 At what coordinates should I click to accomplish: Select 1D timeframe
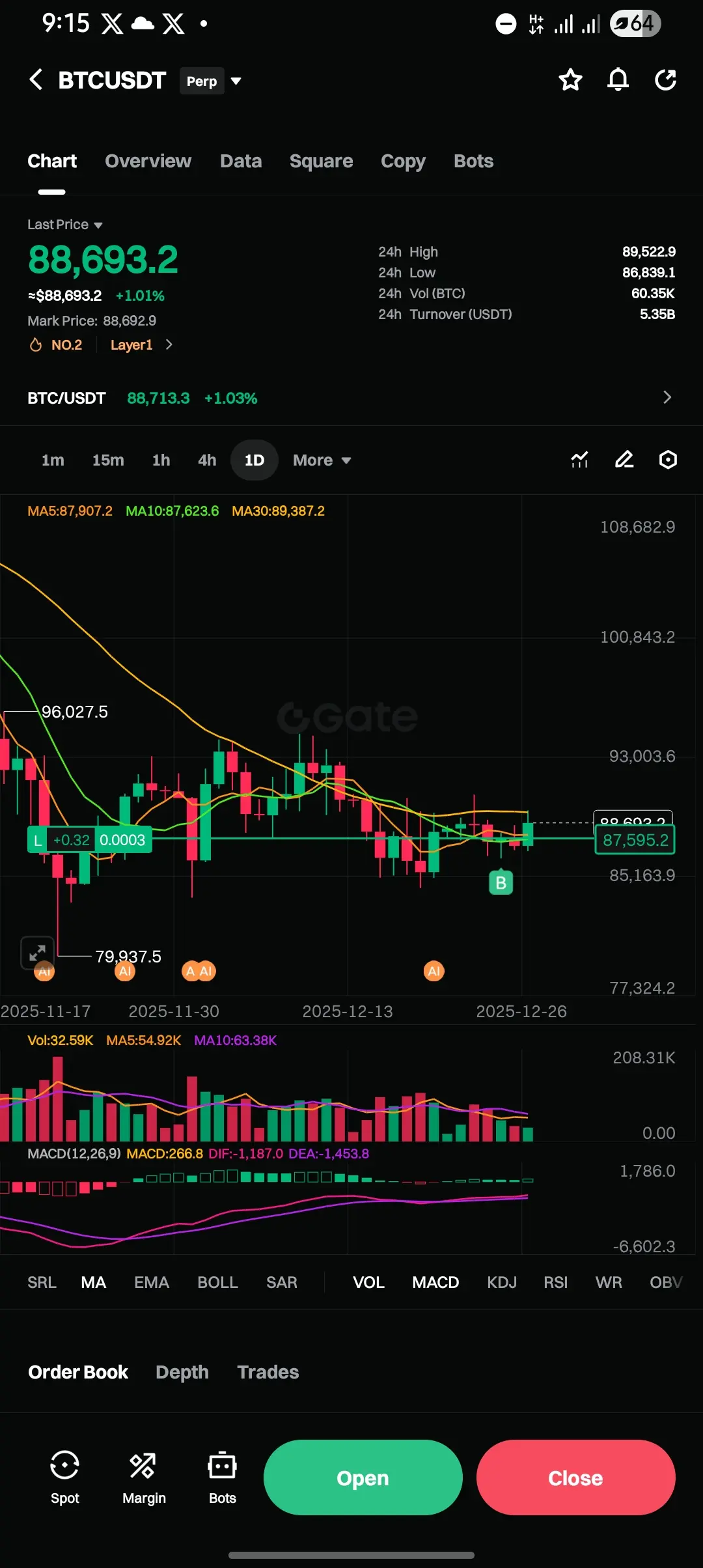pos(255,460)
